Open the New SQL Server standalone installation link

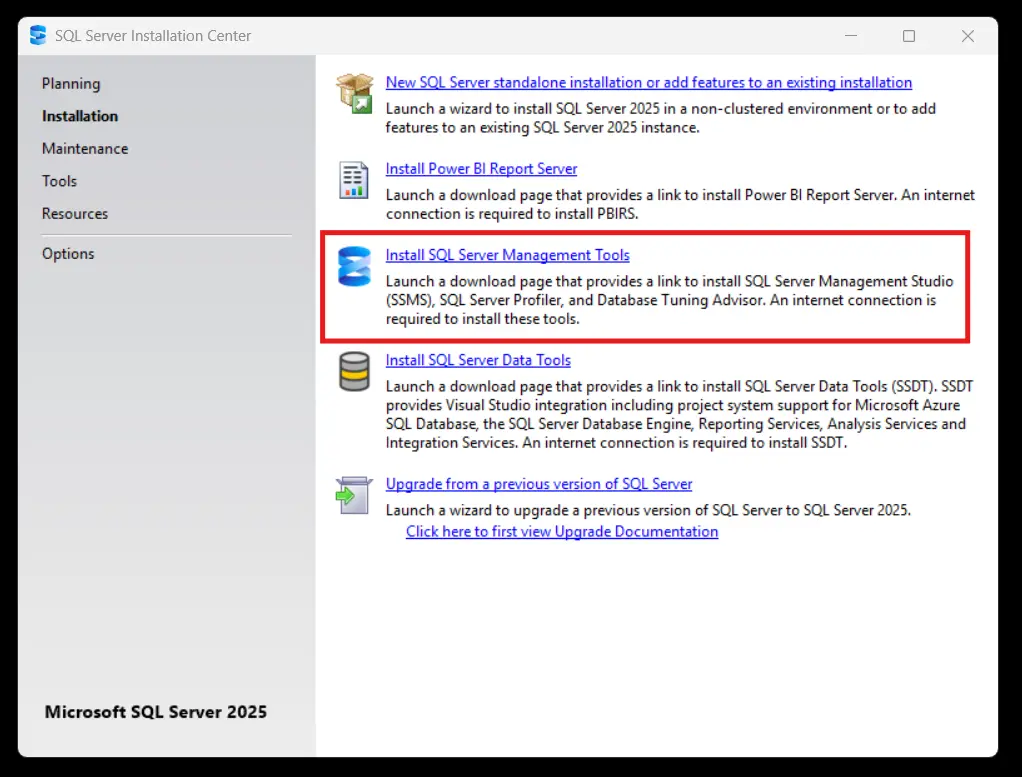(x=648, y=82)
